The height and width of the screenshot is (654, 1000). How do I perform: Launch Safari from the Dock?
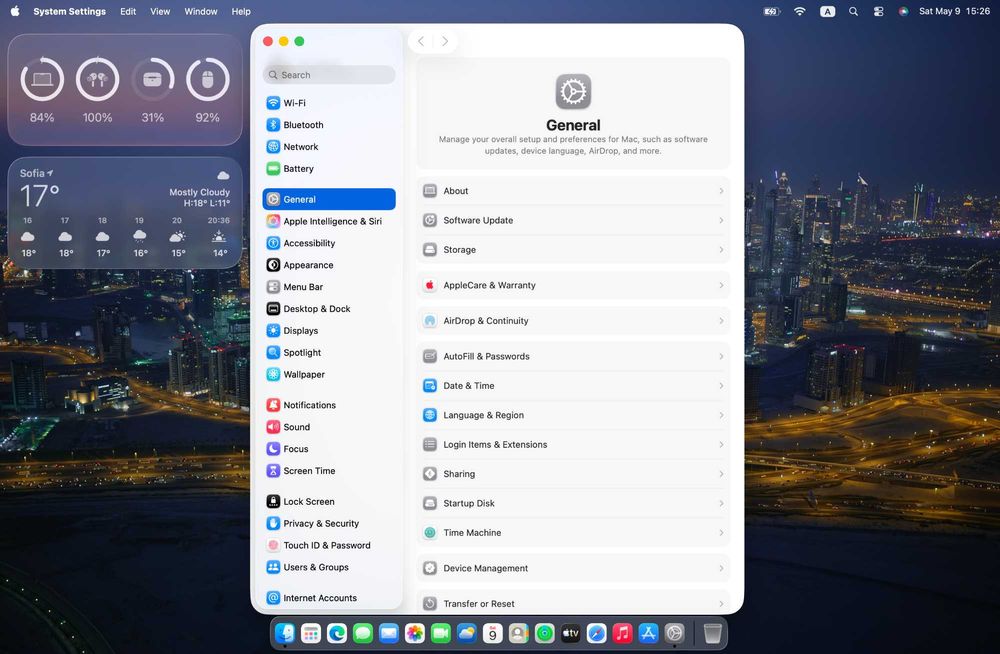[x=596, y=633]
